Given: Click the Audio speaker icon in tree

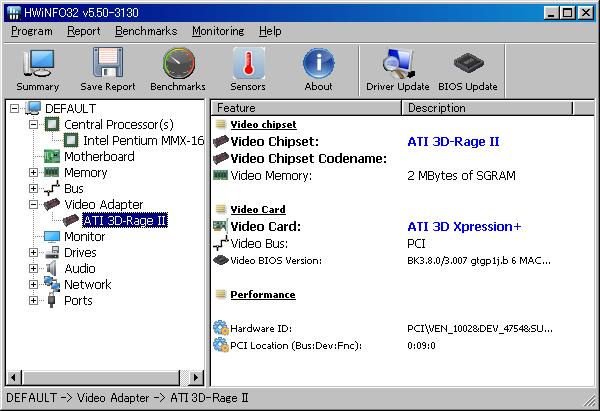Looking at the screenshot, I should click(52, 268).
